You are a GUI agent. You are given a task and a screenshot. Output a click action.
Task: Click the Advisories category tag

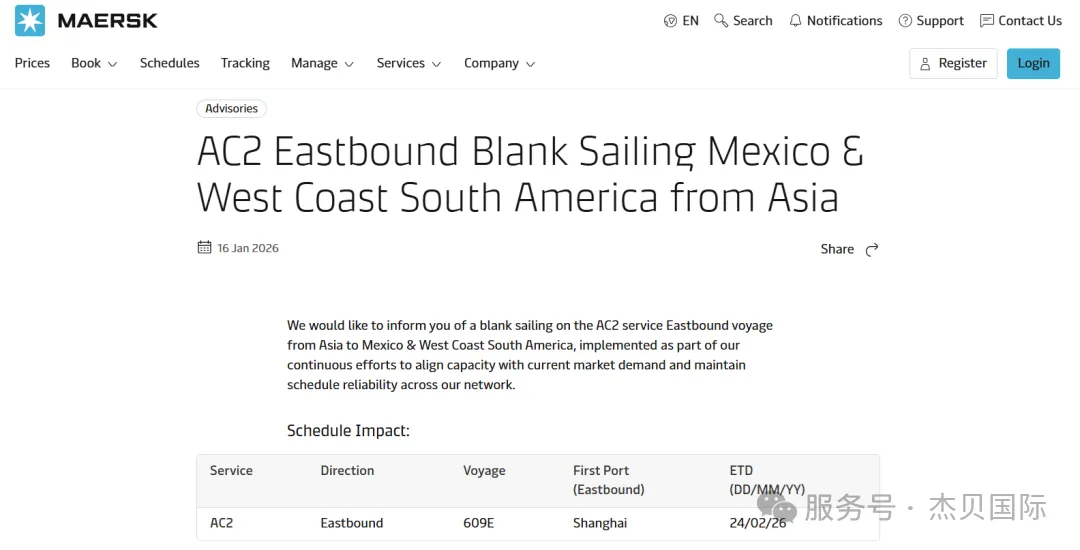pyautogui.click(x=231, y=109)
